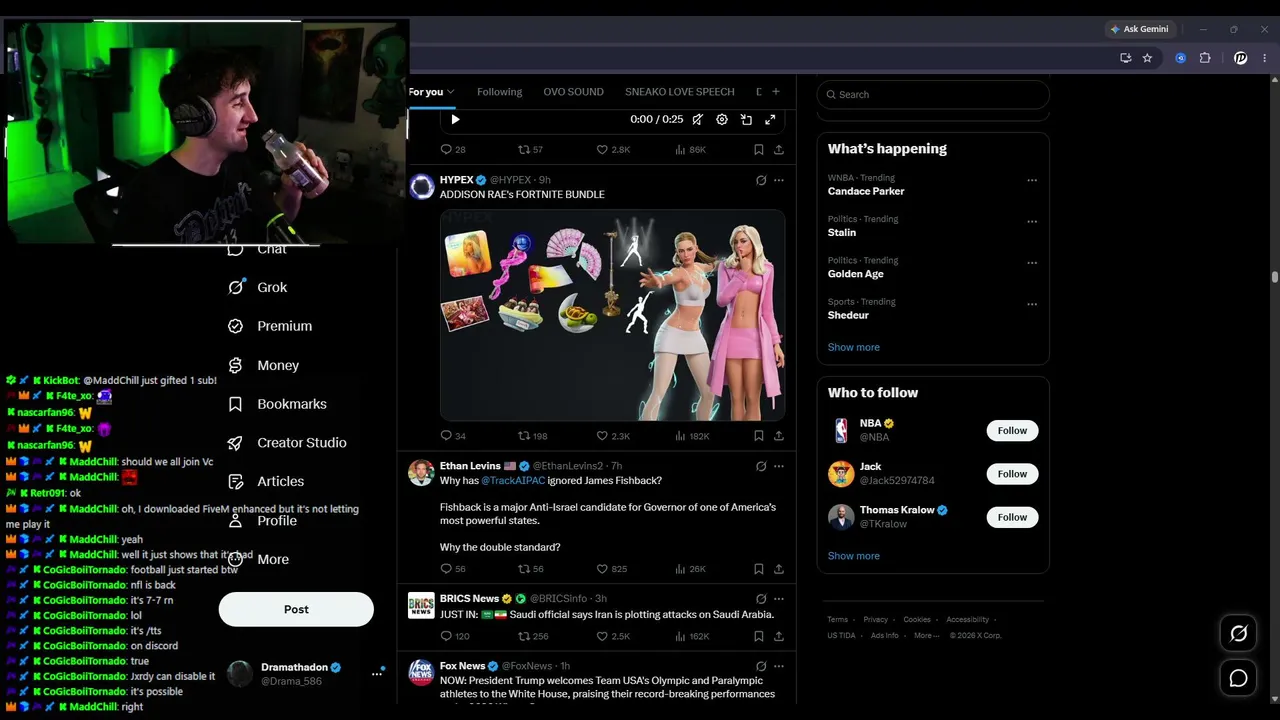Open more options for Candace Parker trend
This screenshot has width=1280, height=720.
click(x=1032, y=181)
